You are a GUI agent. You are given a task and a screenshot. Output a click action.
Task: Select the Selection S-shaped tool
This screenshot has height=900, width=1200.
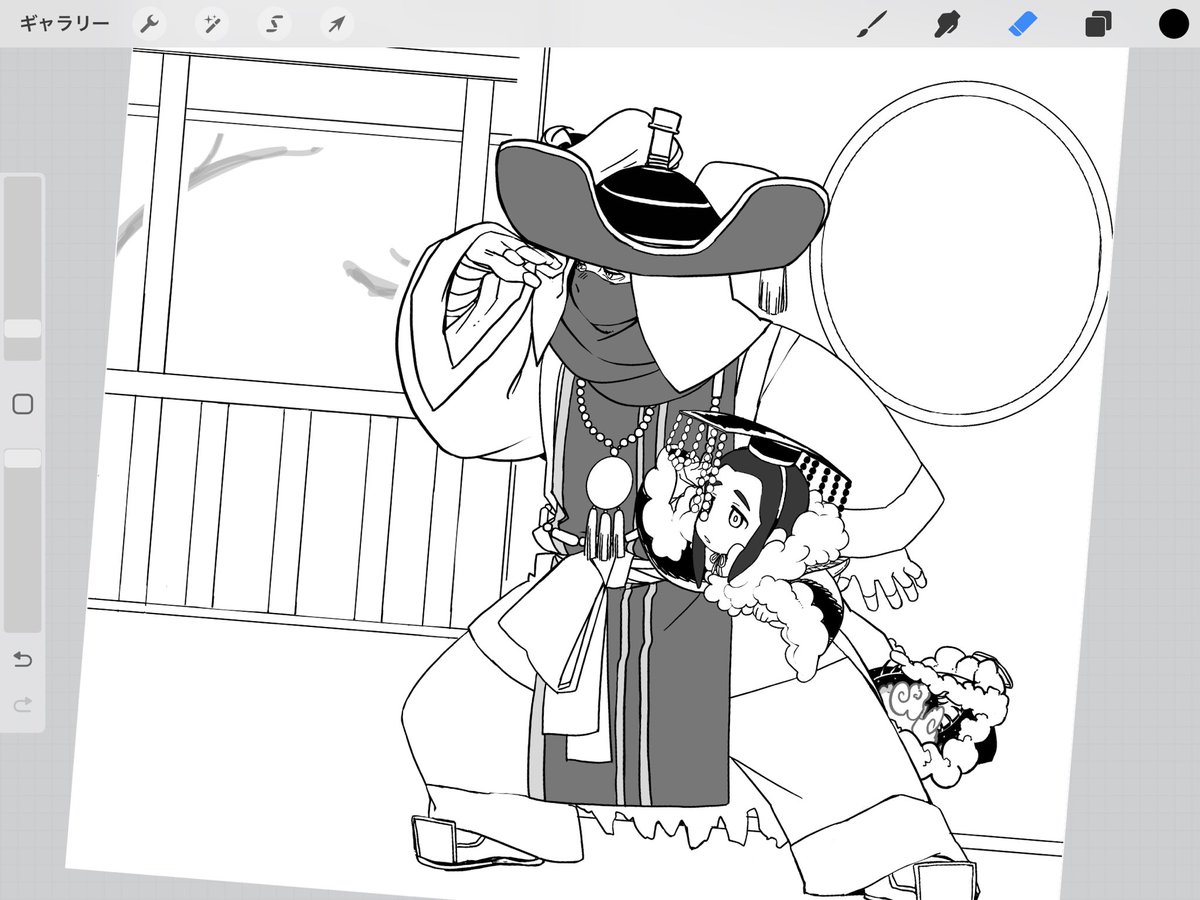pyautogui.click(x=273, y=24)
